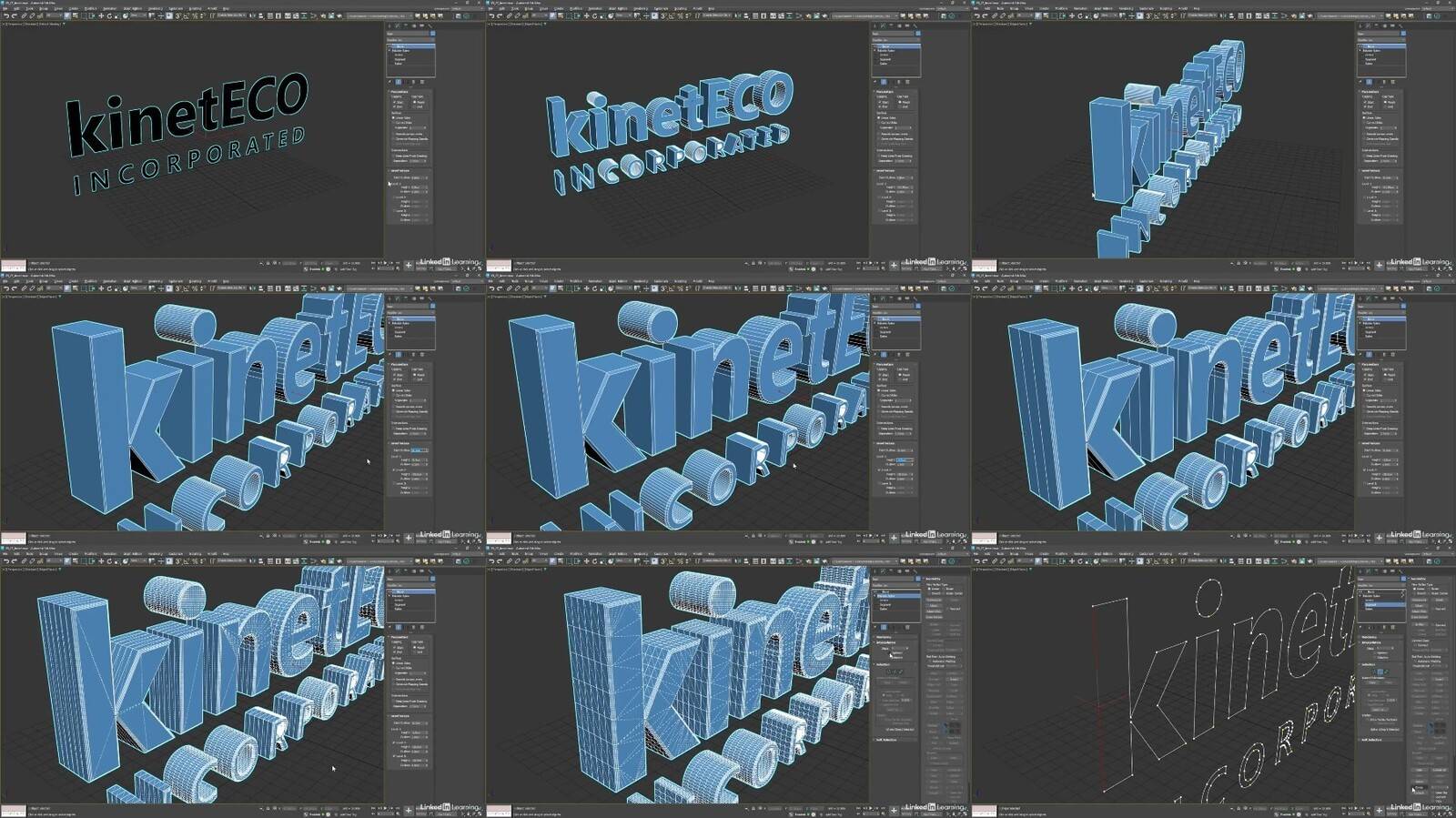Open Edit menu in the small blue-logo frame
This screenshot has width=1456, height=818.
coord(501,8)
